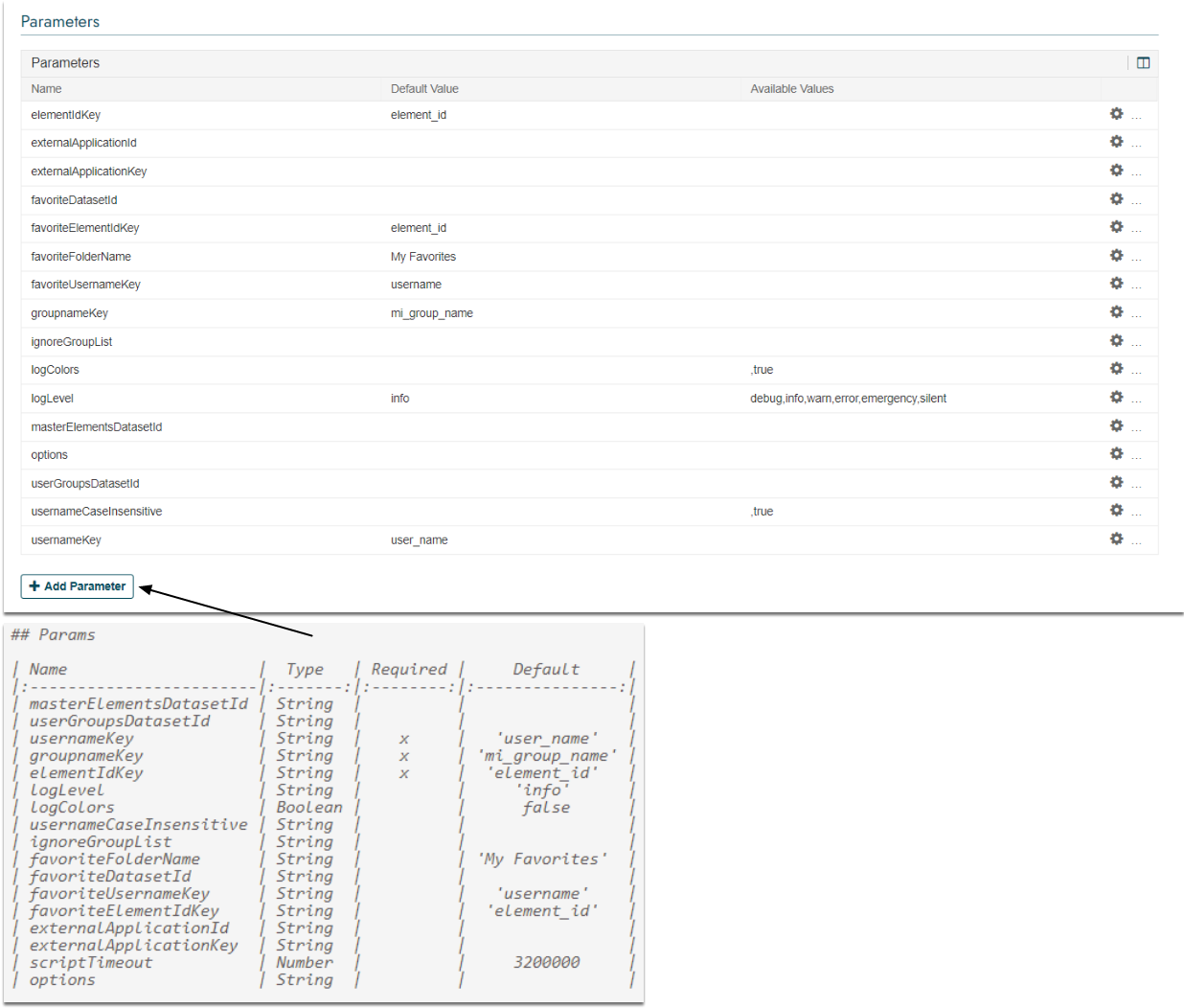
Task: Open the ellipsis menu for elementIdKey row
Action: 1136,116
